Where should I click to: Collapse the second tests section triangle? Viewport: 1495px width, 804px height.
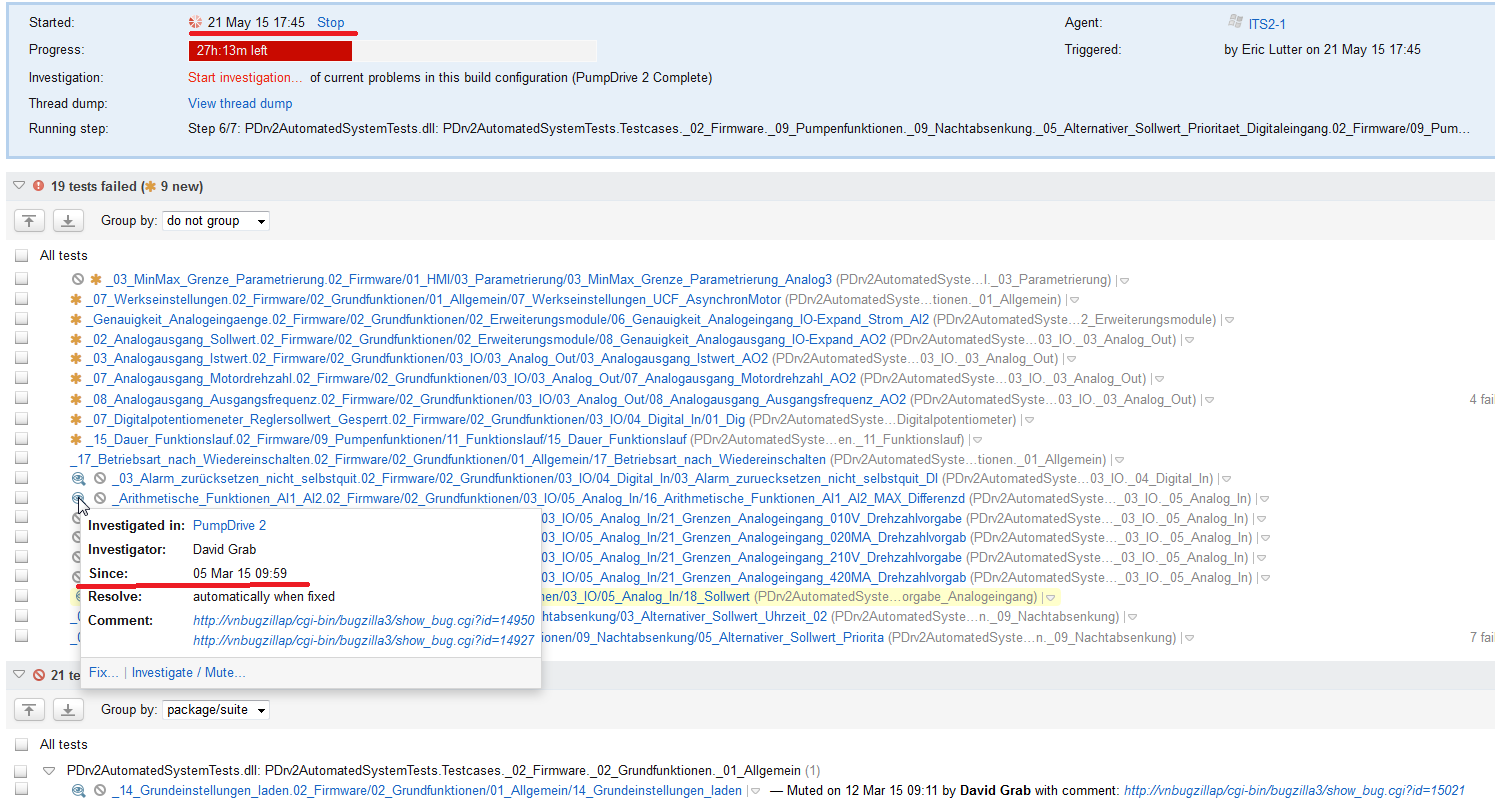coord(19,675)
